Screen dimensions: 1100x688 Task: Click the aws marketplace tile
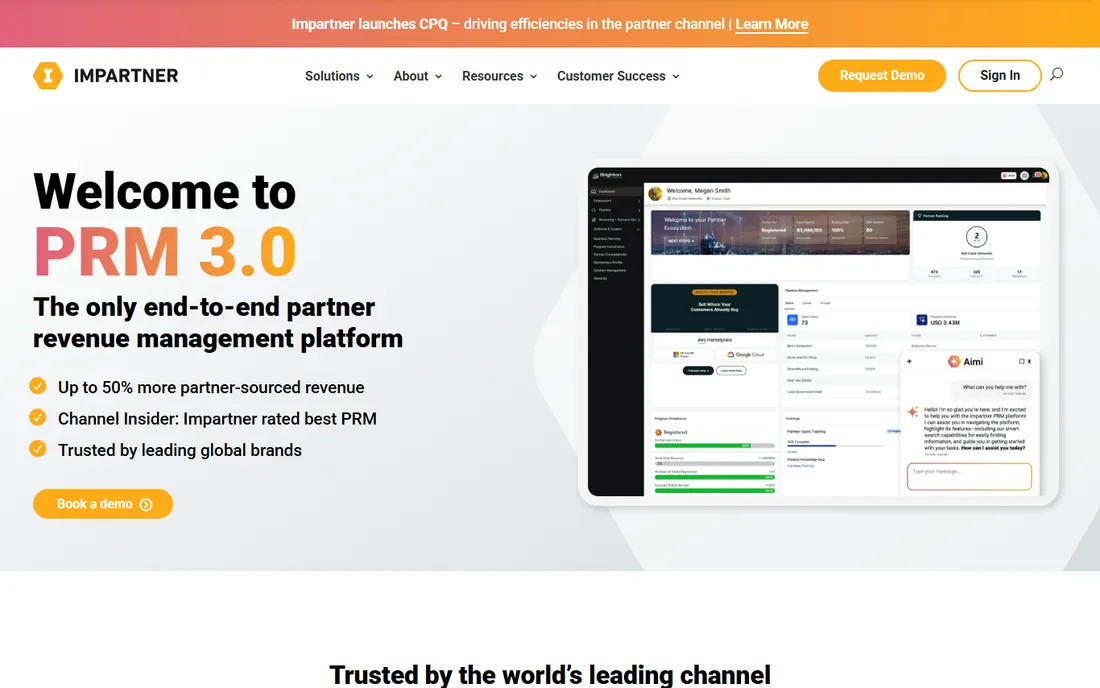point(714,340)
